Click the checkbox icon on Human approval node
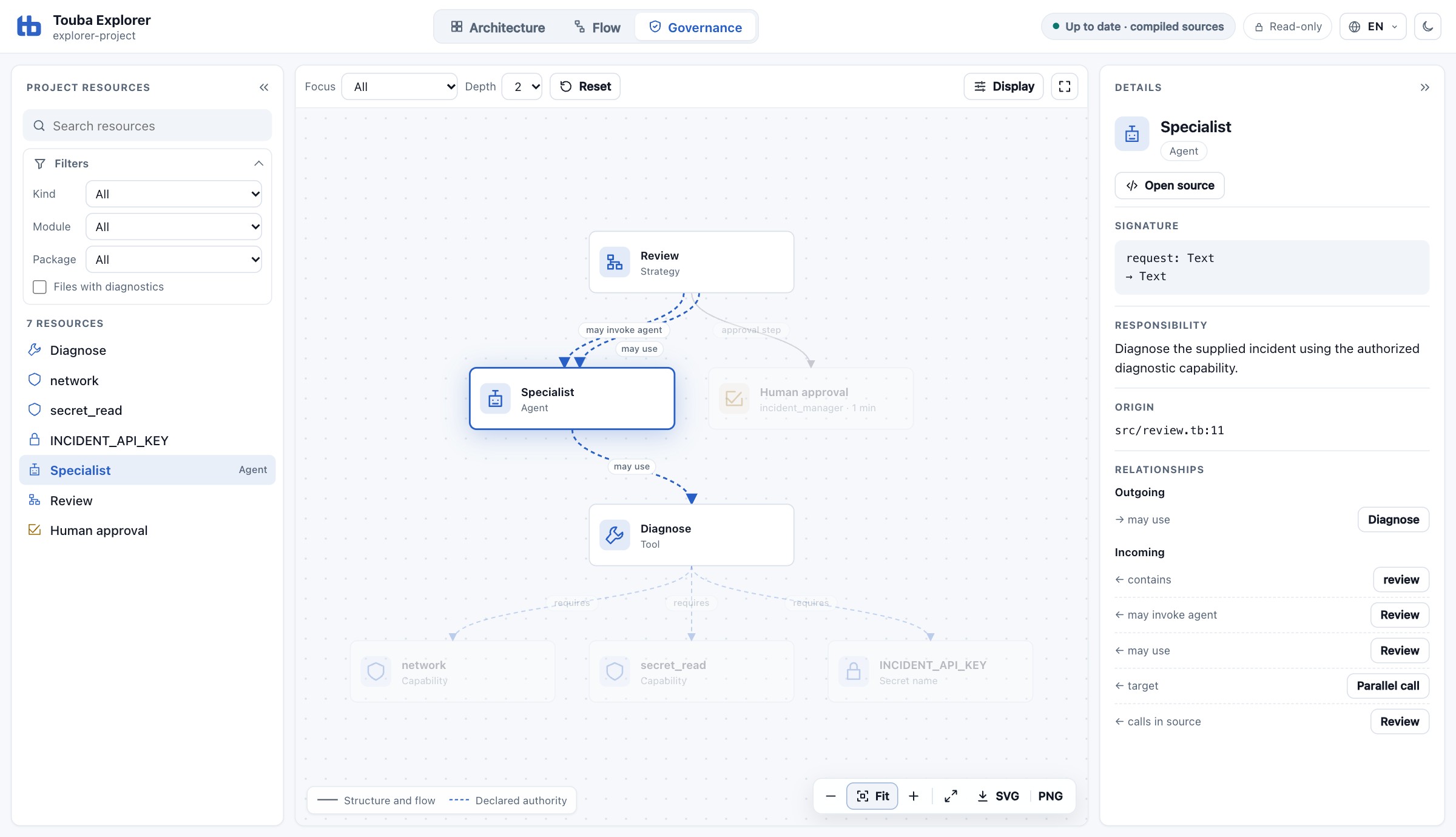Viewport: 1456px width, 837px height. 734,398
